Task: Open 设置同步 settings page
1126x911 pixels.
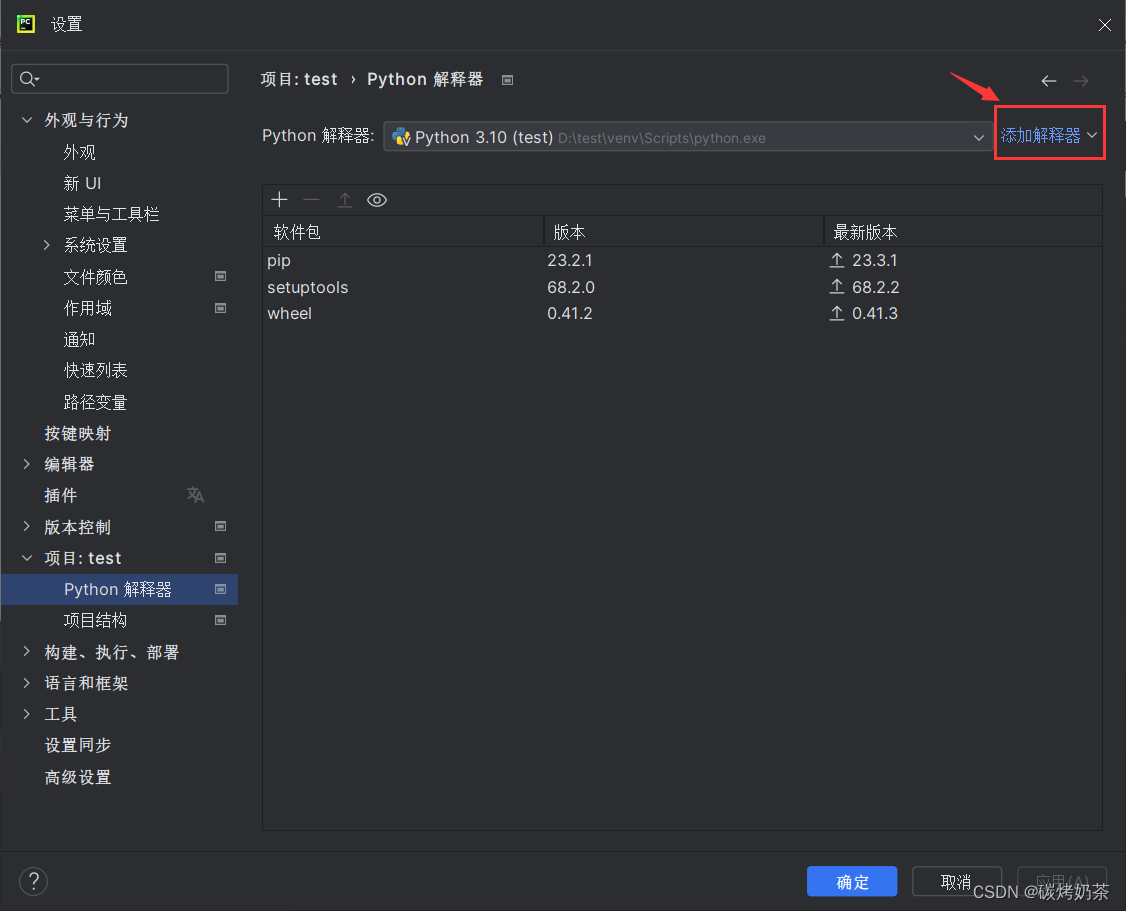Action: click(x=78, y=745)
